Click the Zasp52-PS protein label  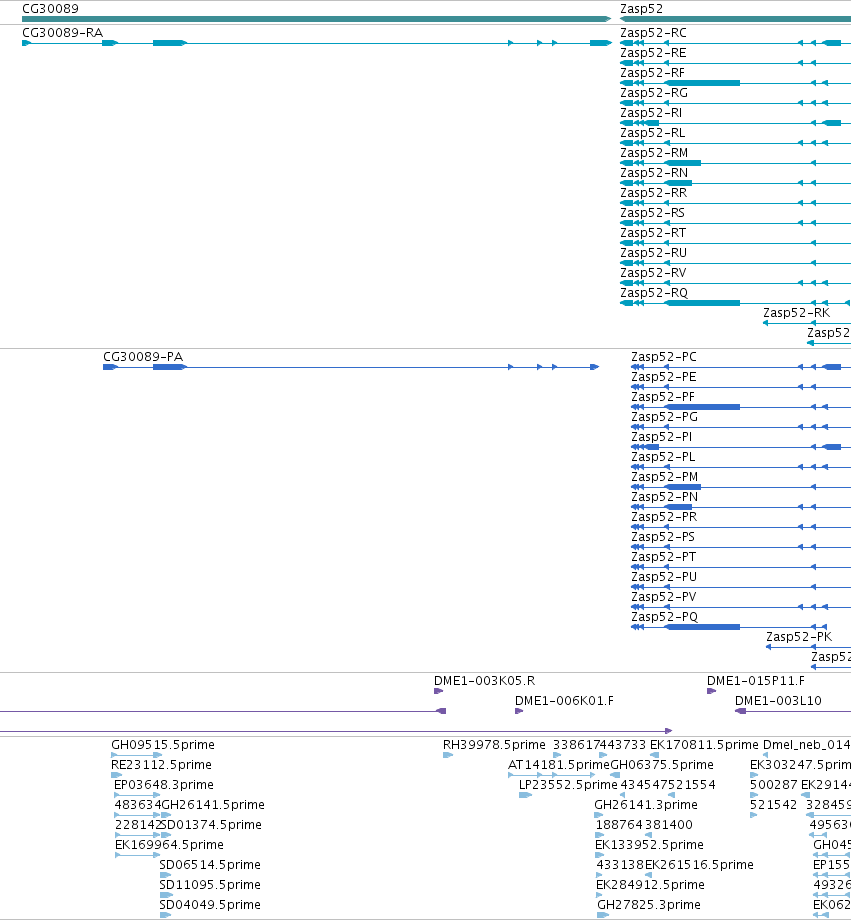663,536
